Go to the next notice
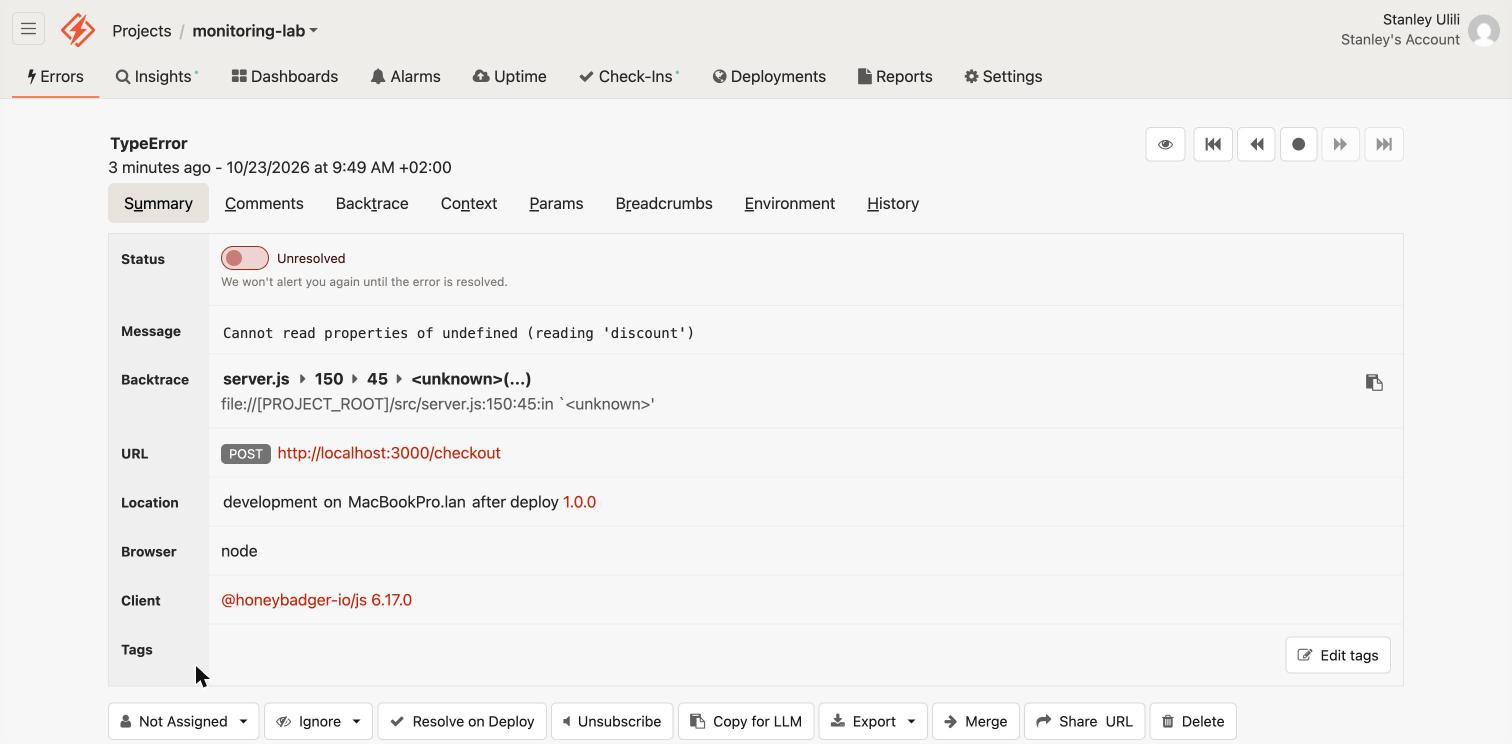This screenshot has height=744, width=1512. click(1341, 144)
